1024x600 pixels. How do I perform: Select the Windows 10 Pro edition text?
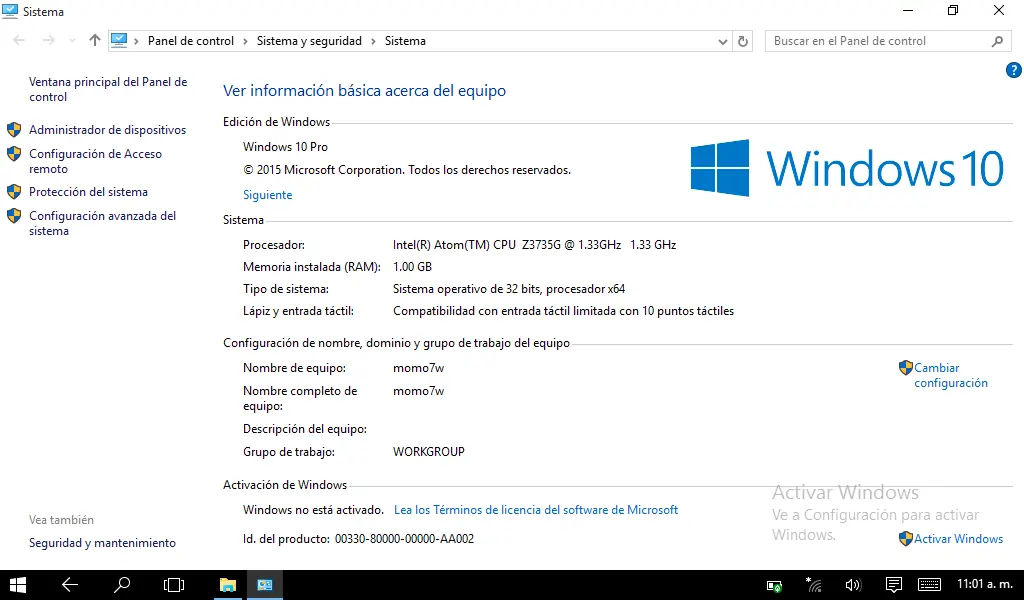(x=285, y=147)
